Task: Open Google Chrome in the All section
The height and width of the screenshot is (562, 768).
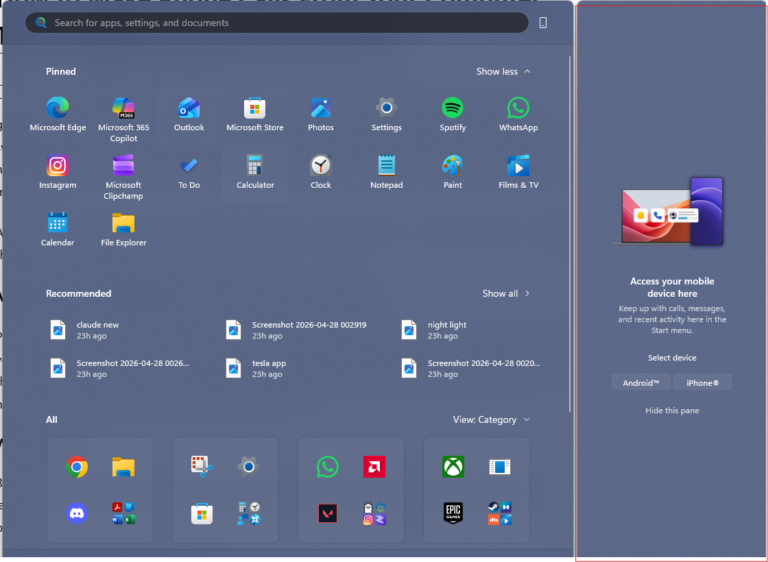Action: pyautogui.click(x=77, y=466)
